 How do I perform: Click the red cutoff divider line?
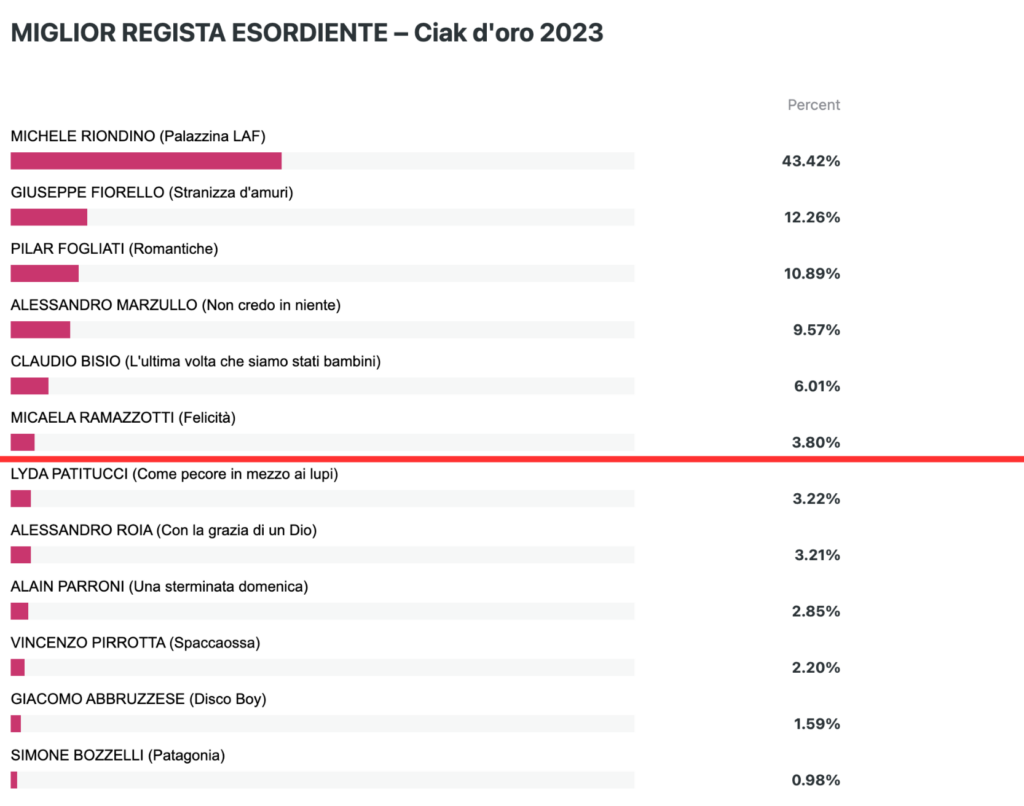512,459
